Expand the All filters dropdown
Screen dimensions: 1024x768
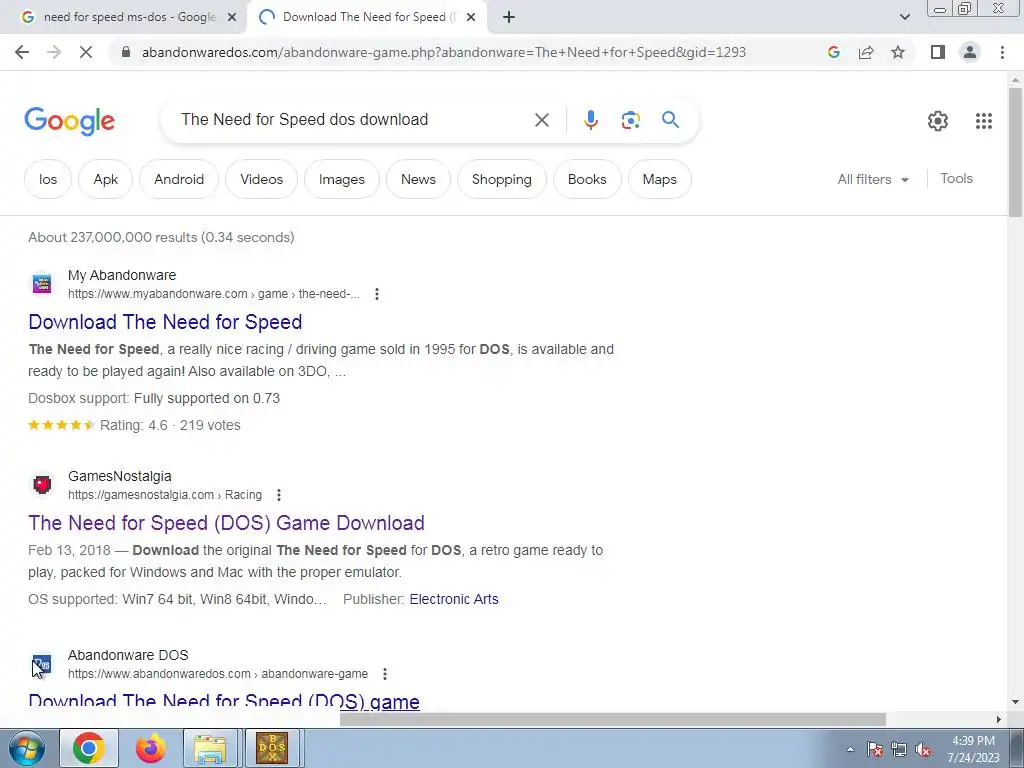click(873, 179)
